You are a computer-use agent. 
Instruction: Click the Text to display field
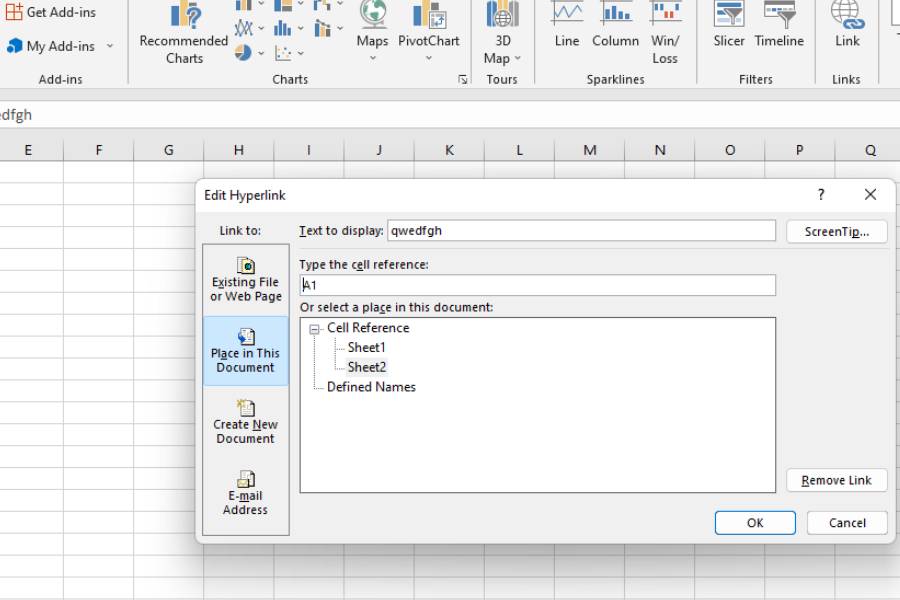pyautogui.click(x=581, y=231)
